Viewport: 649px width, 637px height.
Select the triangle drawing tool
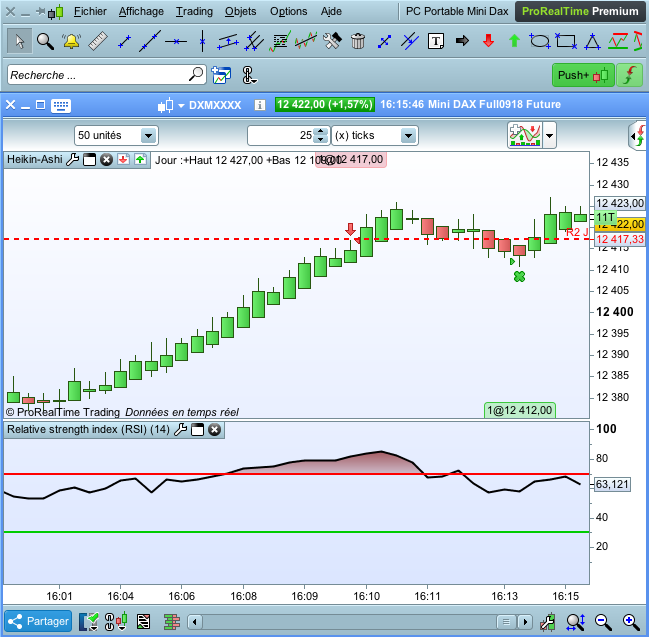[592, 41]
